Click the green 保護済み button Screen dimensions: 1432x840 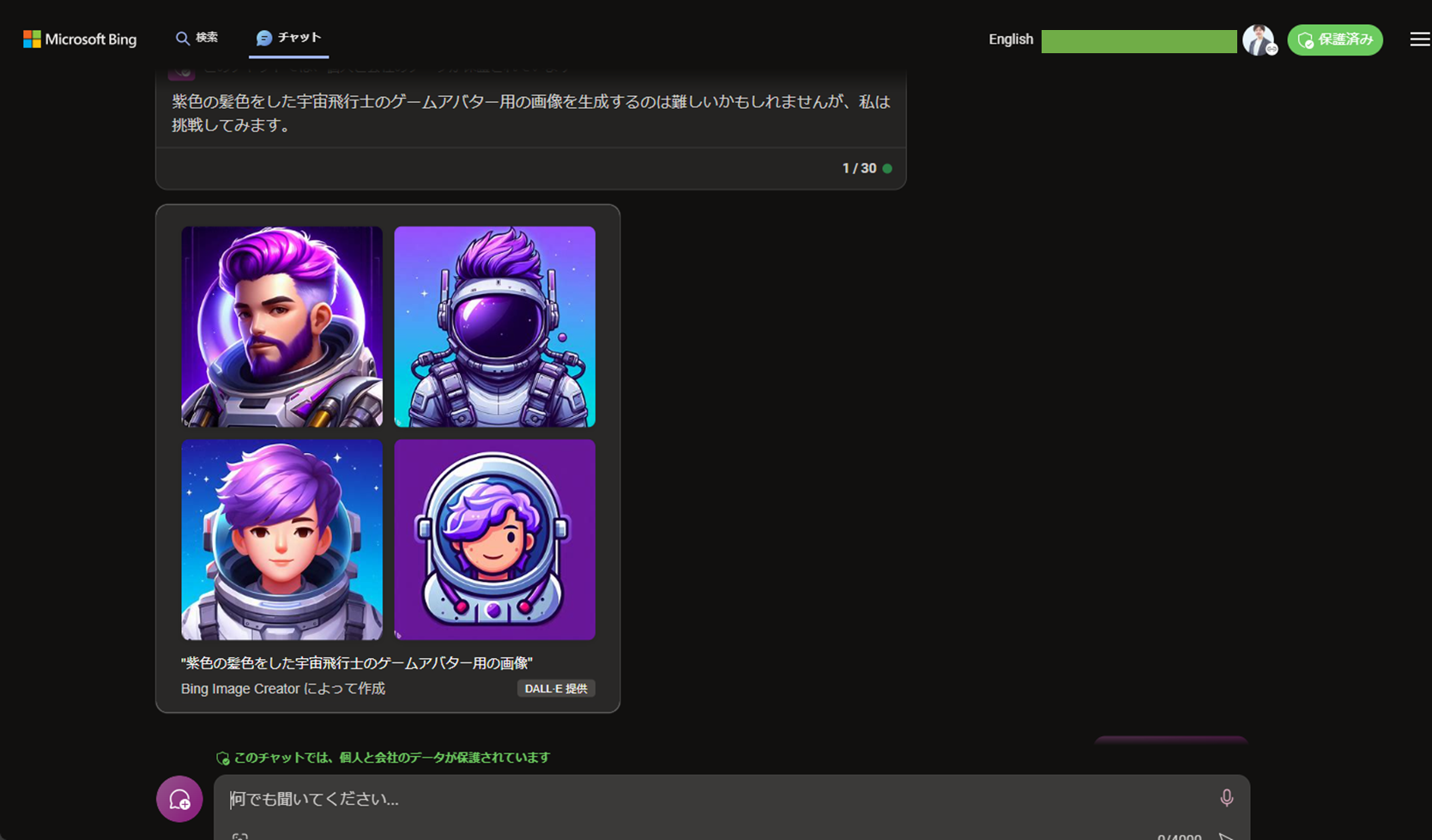click(x=1335, y=39)
